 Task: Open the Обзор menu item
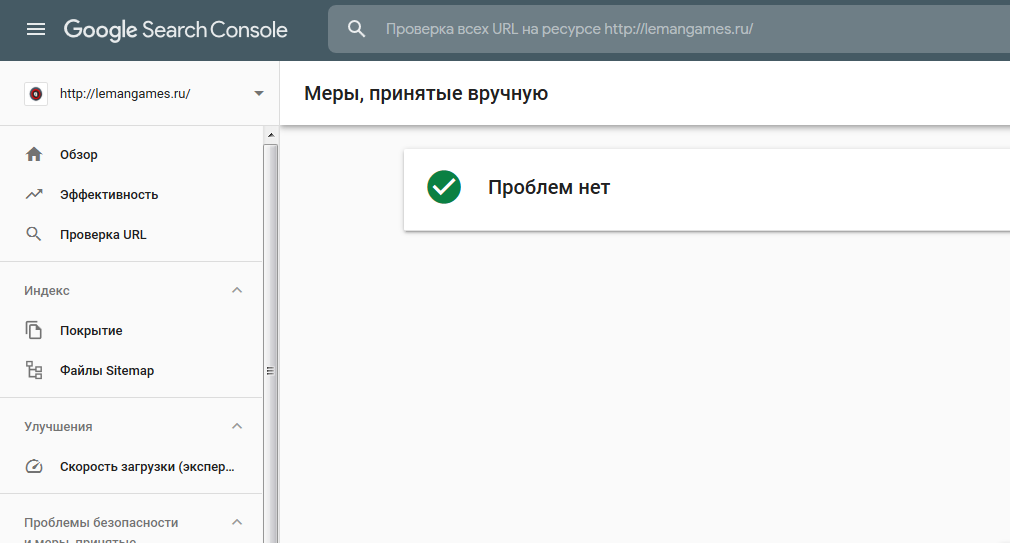(x=79, y=155)
